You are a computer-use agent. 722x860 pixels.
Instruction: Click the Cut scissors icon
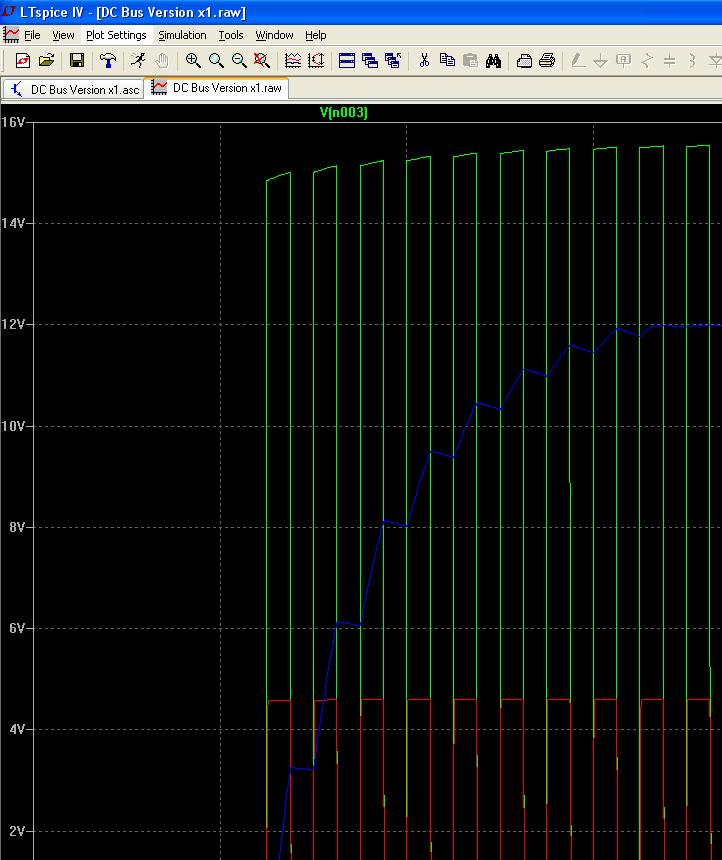pyautogui.click(x=424, y=60)
